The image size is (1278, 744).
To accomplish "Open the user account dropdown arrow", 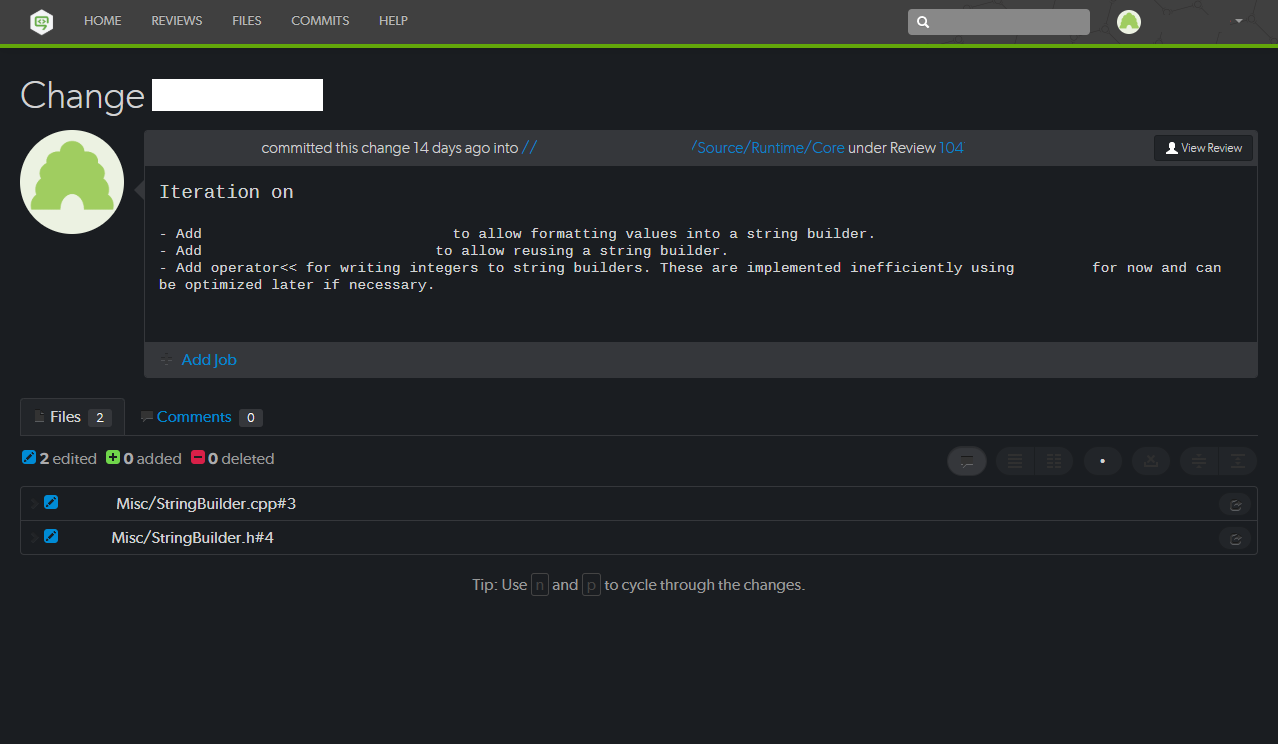I will [1239, 21].
